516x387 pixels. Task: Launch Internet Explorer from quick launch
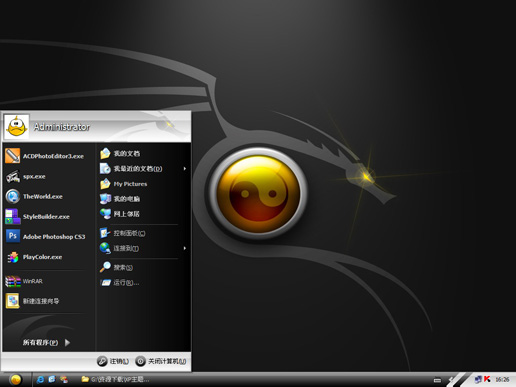coord(40,379)
